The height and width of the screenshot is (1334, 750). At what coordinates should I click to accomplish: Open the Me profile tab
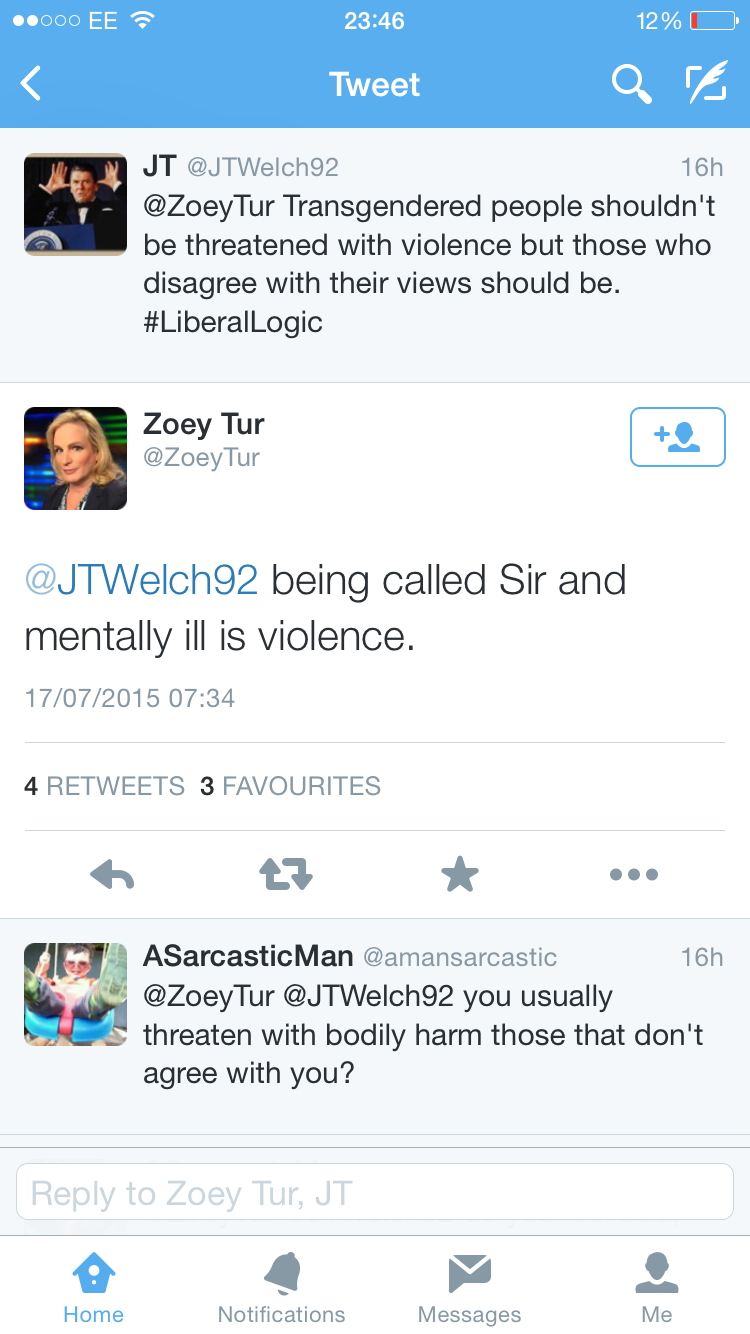click(x=657, y=1288)
